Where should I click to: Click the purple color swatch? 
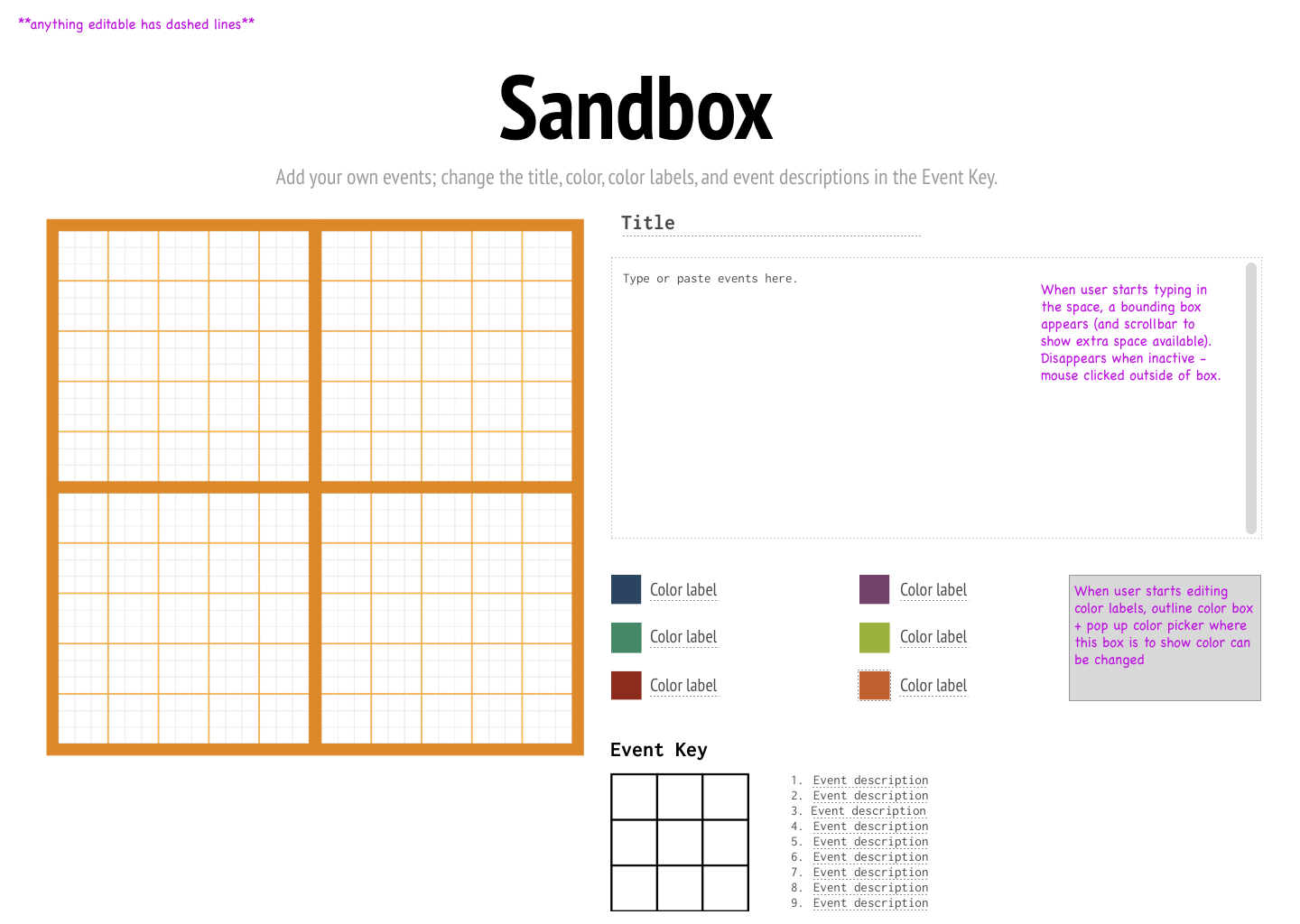pos(874,589)
